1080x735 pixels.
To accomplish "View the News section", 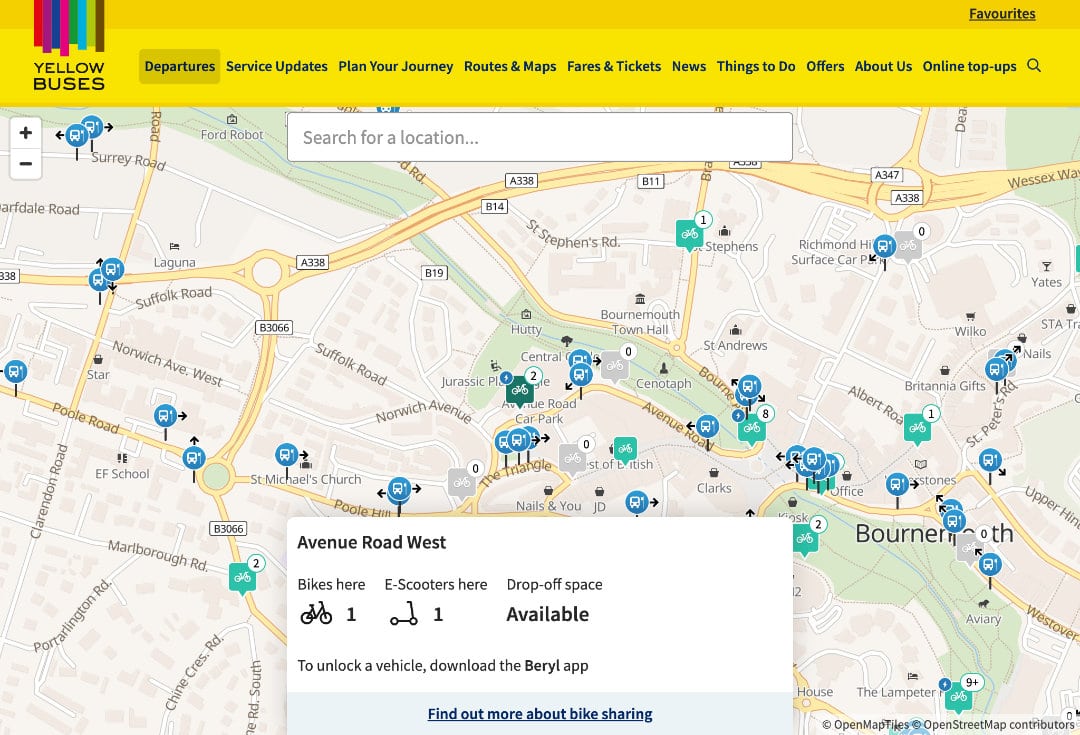I will pos(689,66).
